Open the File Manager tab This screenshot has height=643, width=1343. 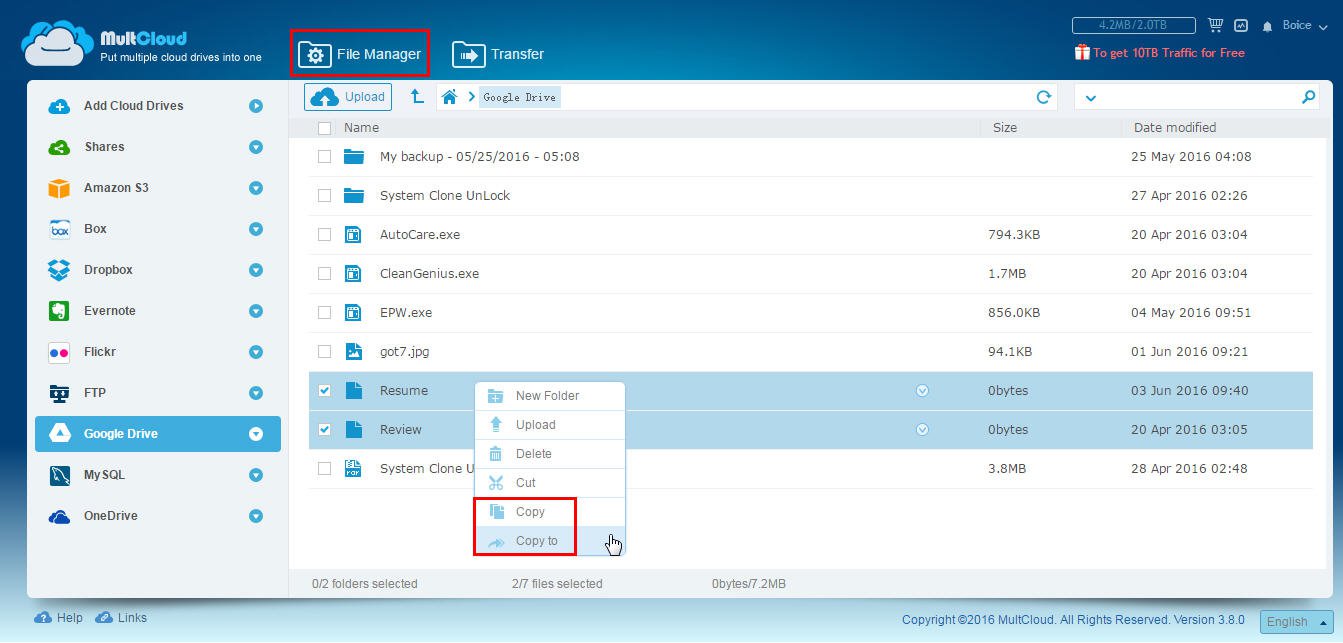(x=360, y=54)
